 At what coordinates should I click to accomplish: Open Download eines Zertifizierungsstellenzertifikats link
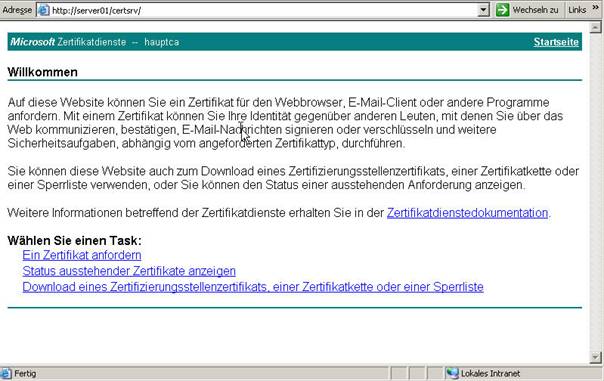253,287
